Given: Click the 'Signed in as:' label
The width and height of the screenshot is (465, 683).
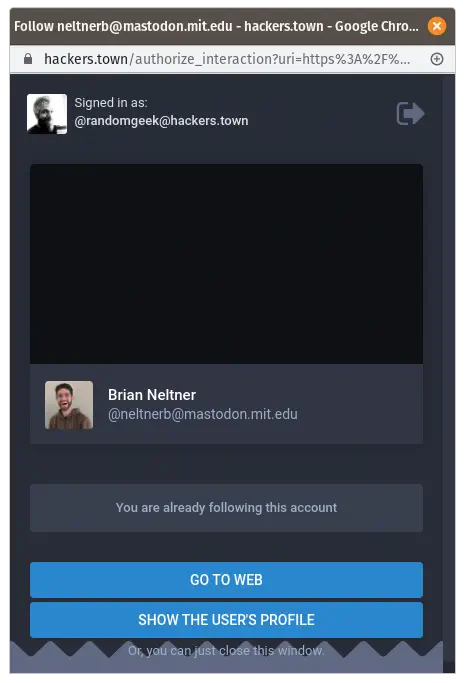Looking at the screenshot, I should 111,103.
